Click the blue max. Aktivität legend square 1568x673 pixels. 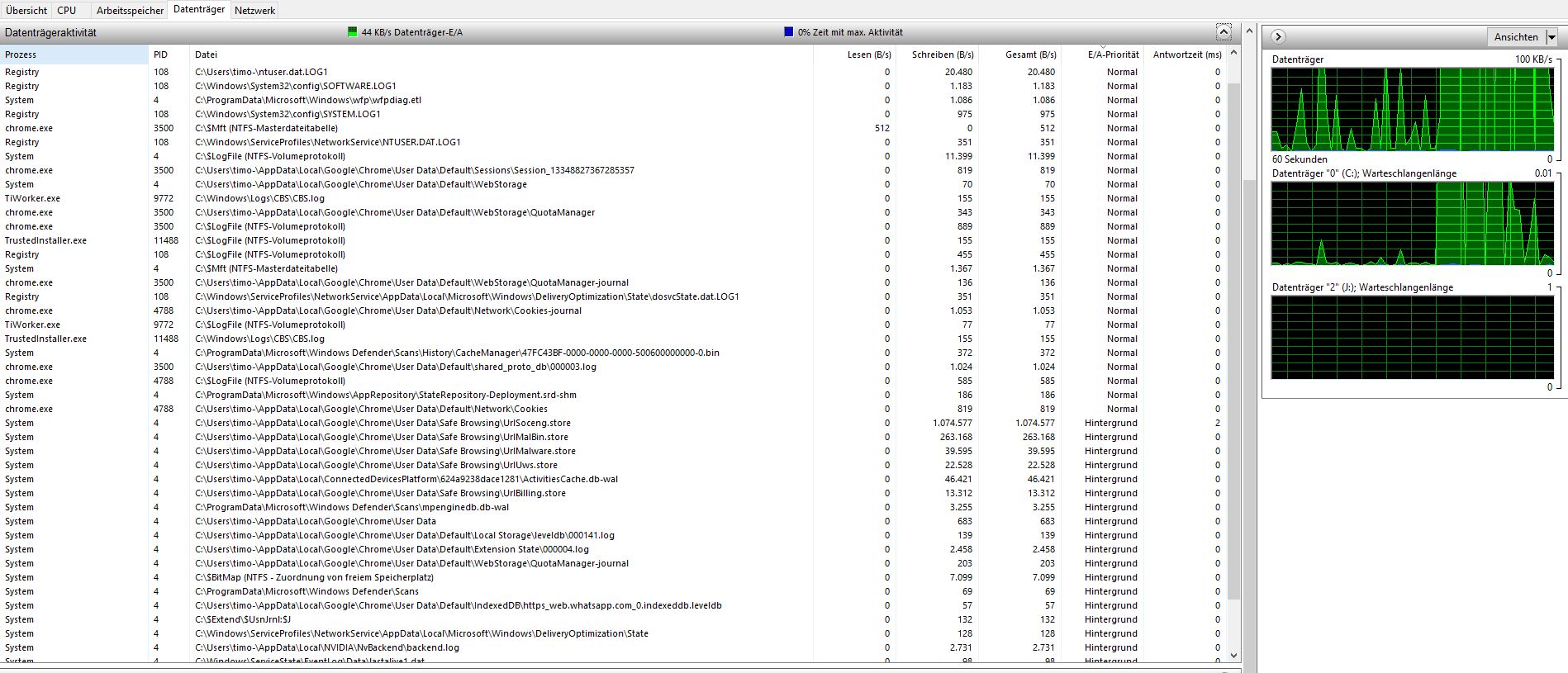point(789,32)
